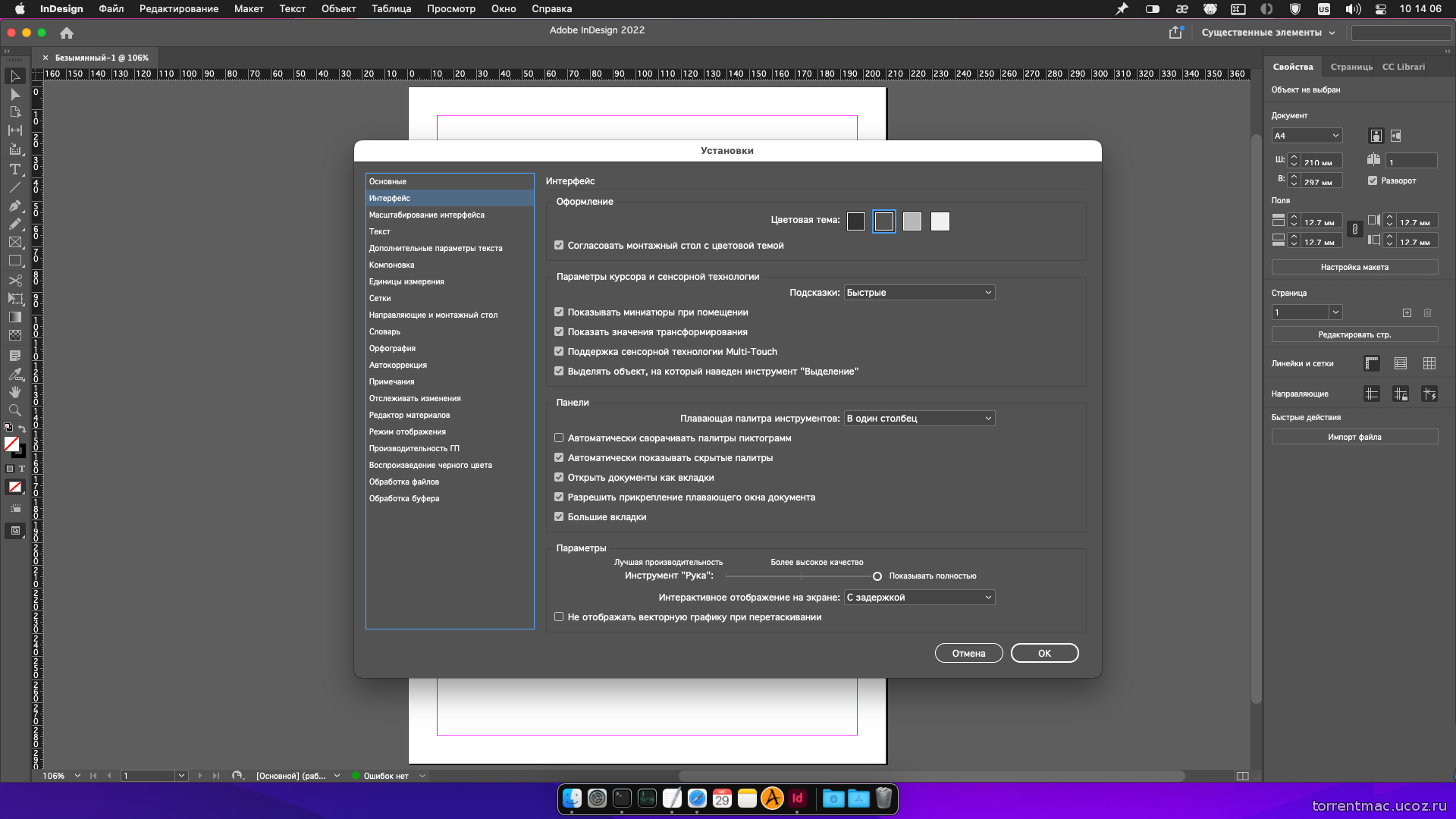The width and height of the screenshot is (1456, 819).
Task: Toggle match pasteboard to color theme checkbox
Action: [x=559, y=245]
